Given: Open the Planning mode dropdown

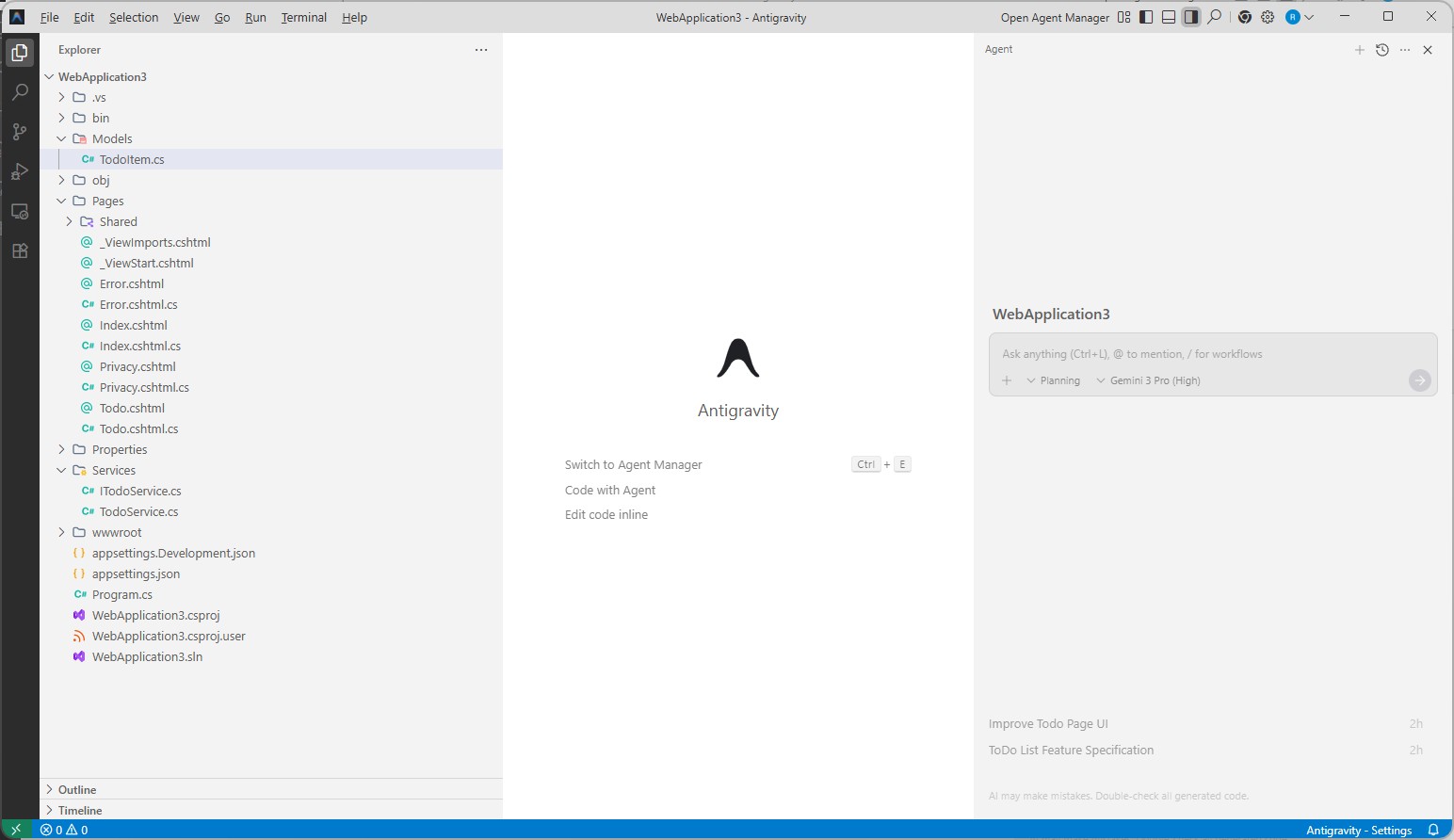Looking at the screenshot, I should [x=1054, y=380].
